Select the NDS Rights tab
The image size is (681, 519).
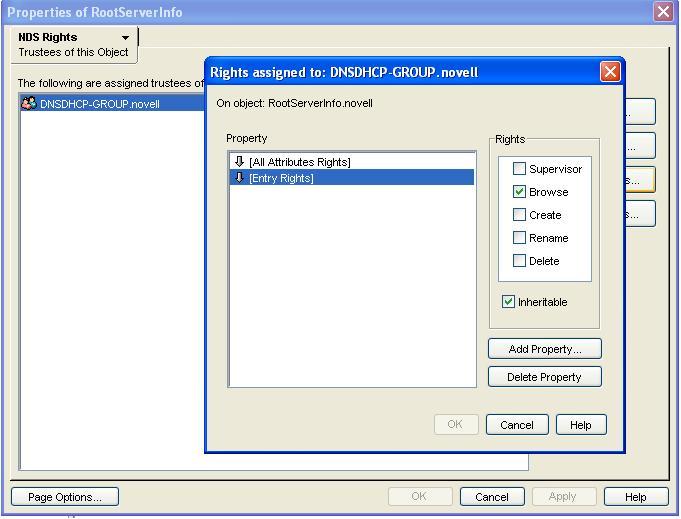(x=48, y=37)
